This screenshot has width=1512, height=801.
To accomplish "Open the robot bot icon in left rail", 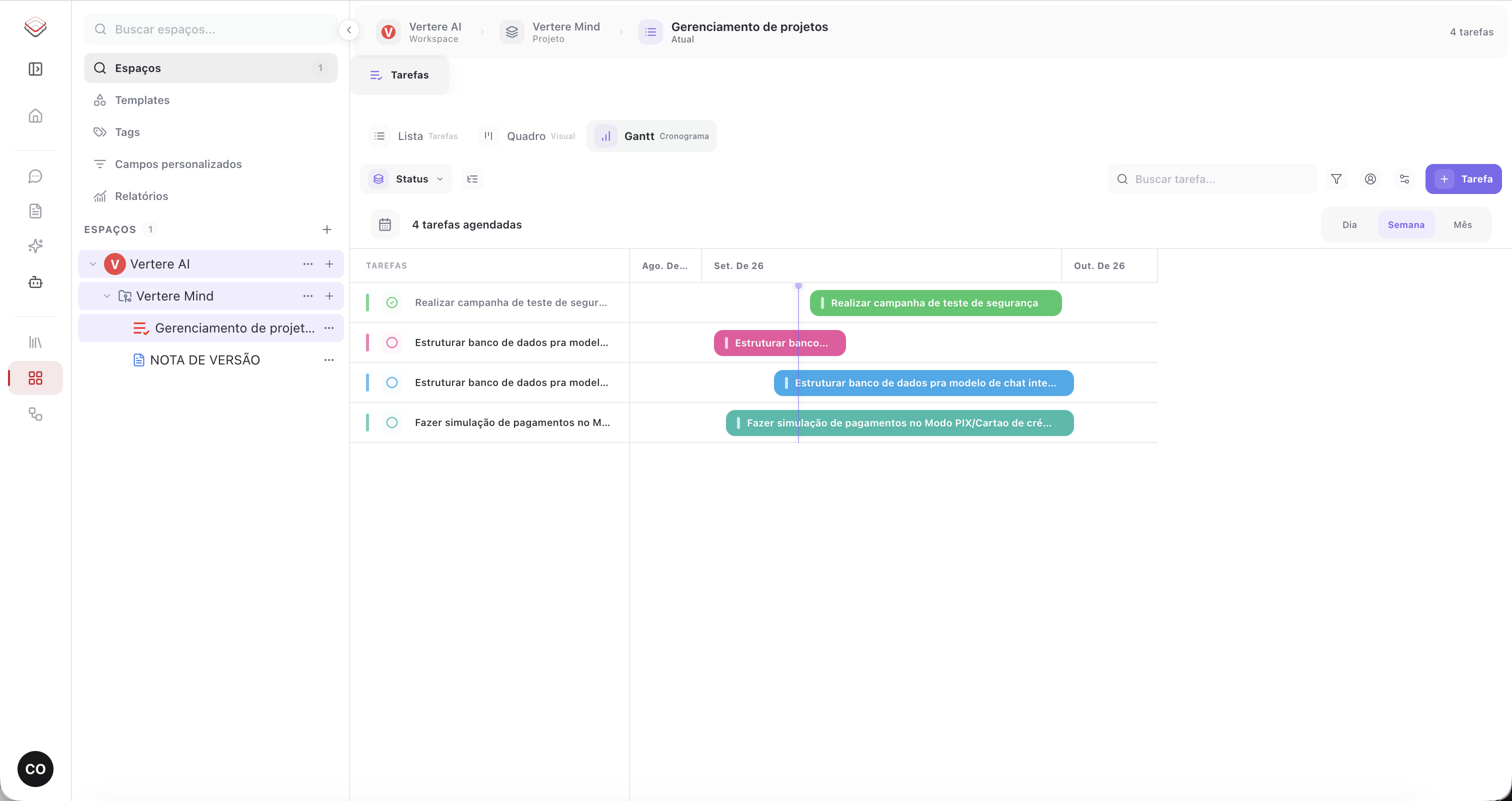I will pyautogui.click(x=35, y=282).
